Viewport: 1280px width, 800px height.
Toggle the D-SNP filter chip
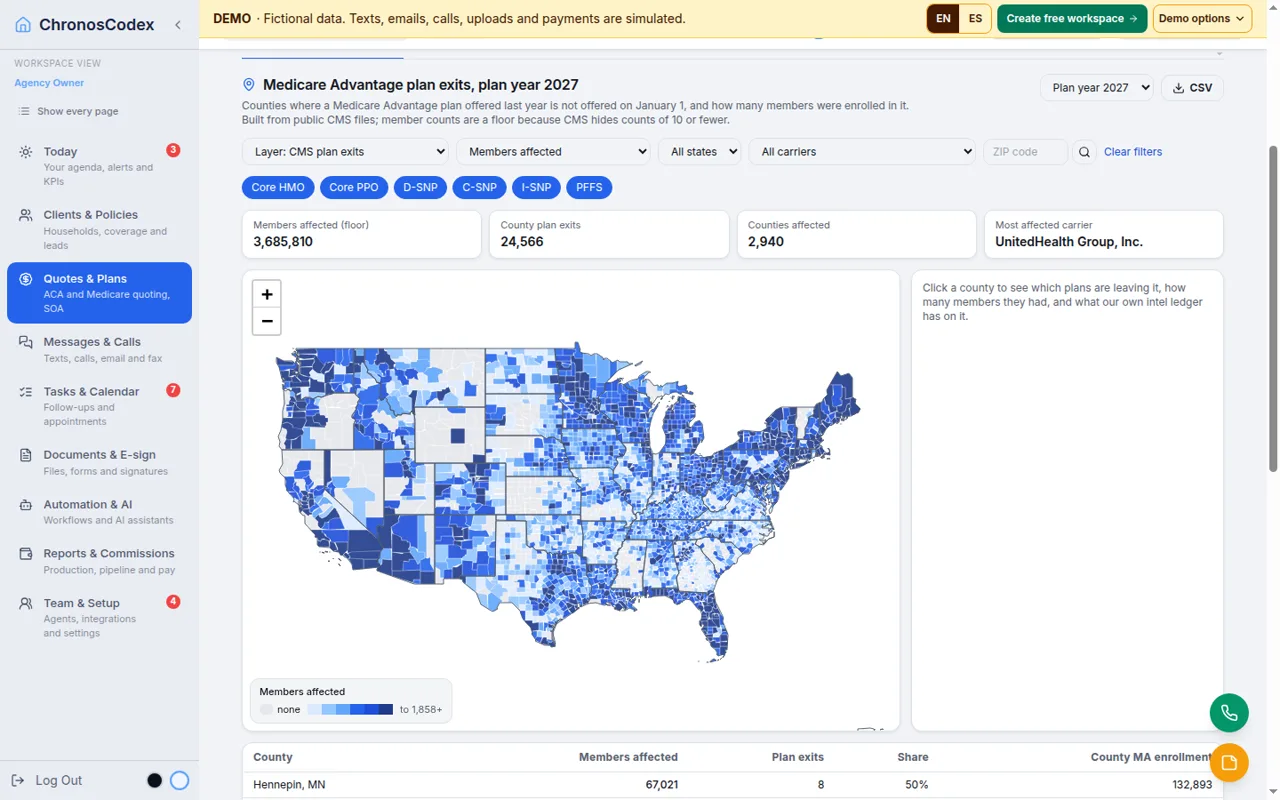pyautogui.click(x=420, y=187)
